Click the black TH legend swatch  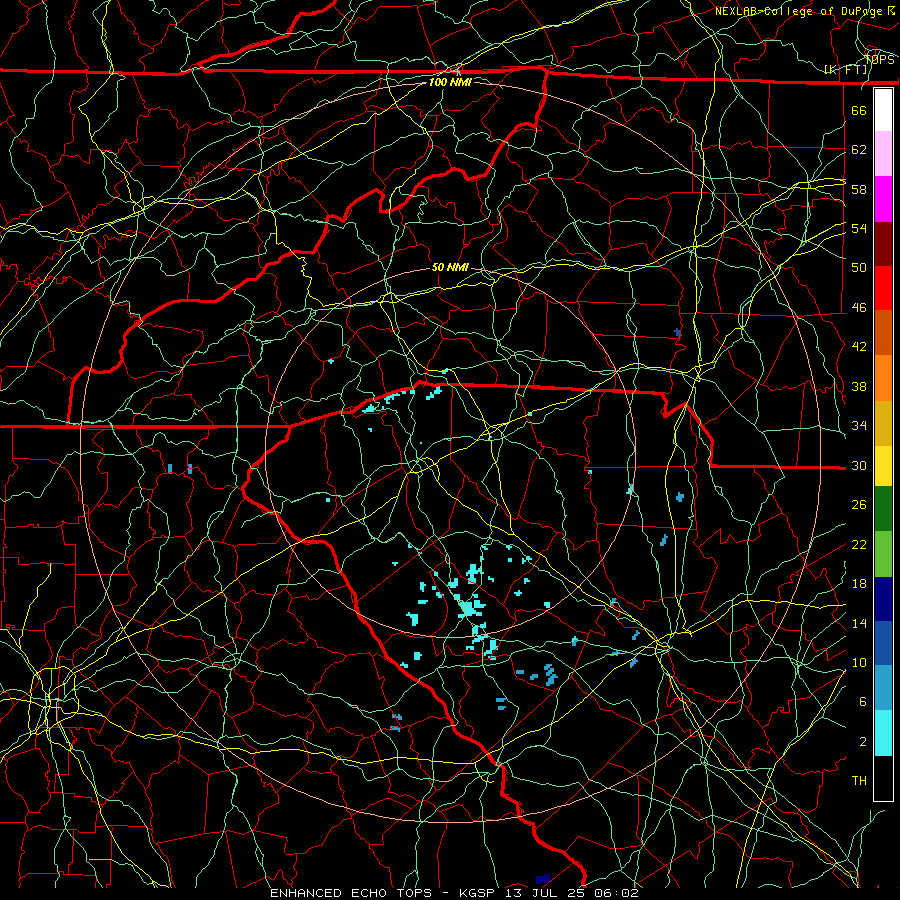(x=883, y=778)
